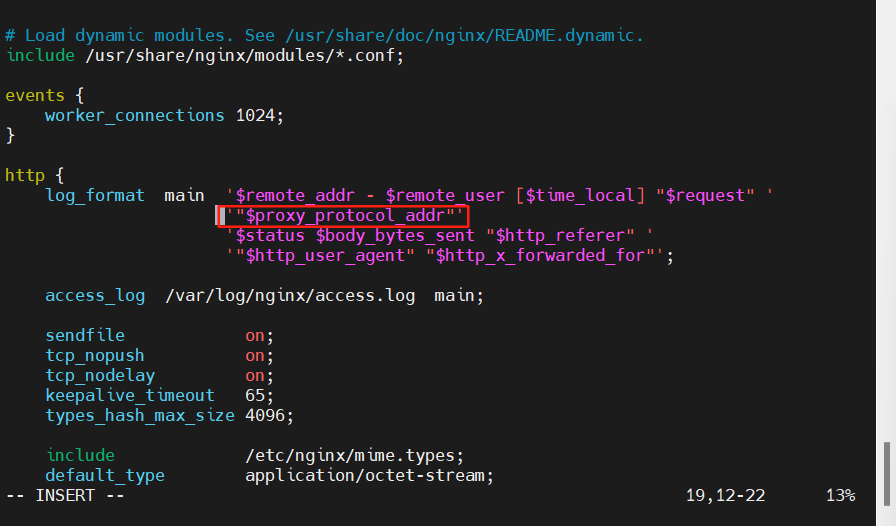Image resolution: width=896 pixels, height=526 pixels.
Task: Click the sendfile directive name
Action: pyautogui.click(x=85, y=336)
